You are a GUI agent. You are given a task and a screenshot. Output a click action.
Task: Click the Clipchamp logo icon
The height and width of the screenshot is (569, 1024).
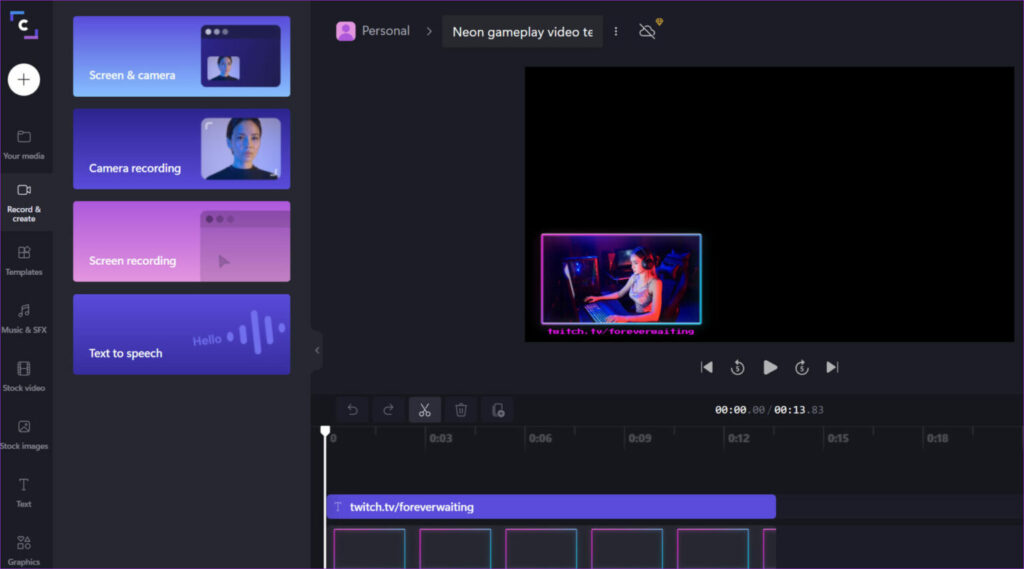pos(24,25)
